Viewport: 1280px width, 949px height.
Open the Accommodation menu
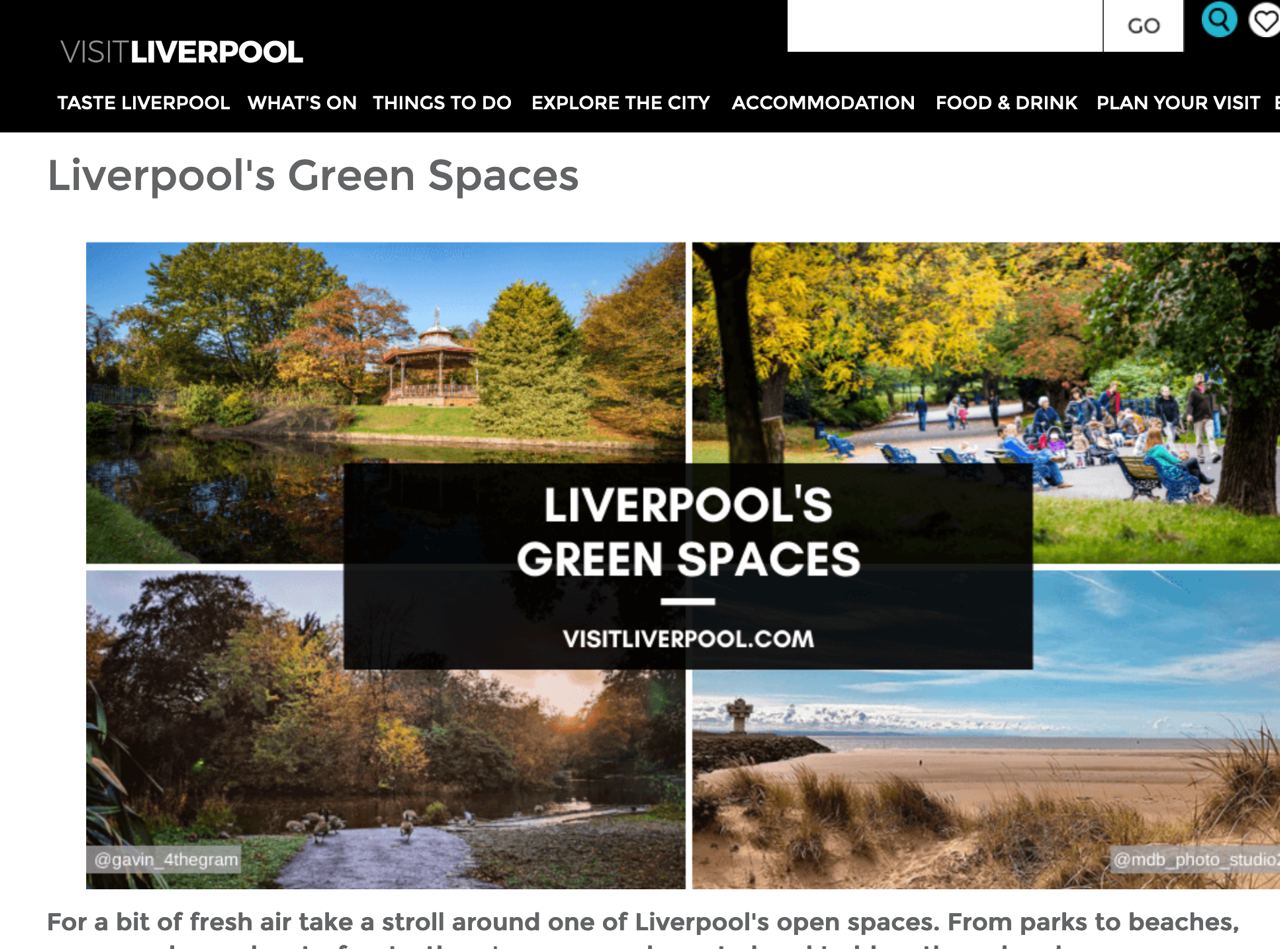tap(823, 102)
